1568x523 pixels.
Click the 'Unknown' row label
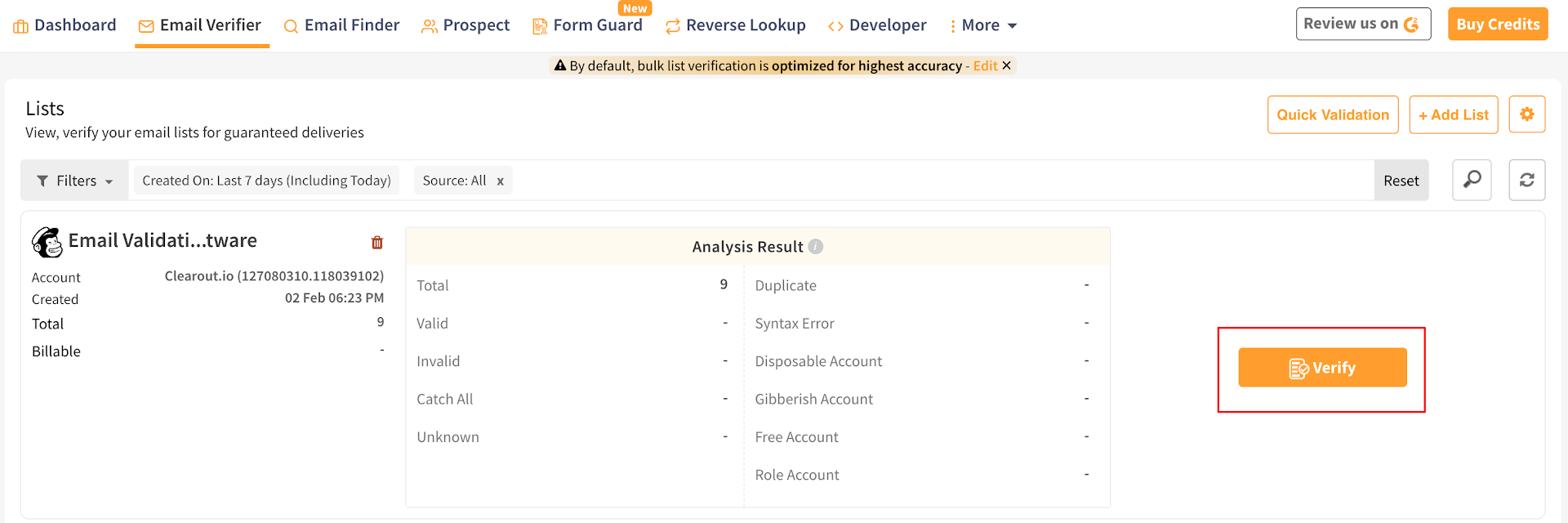pos(448,437)
